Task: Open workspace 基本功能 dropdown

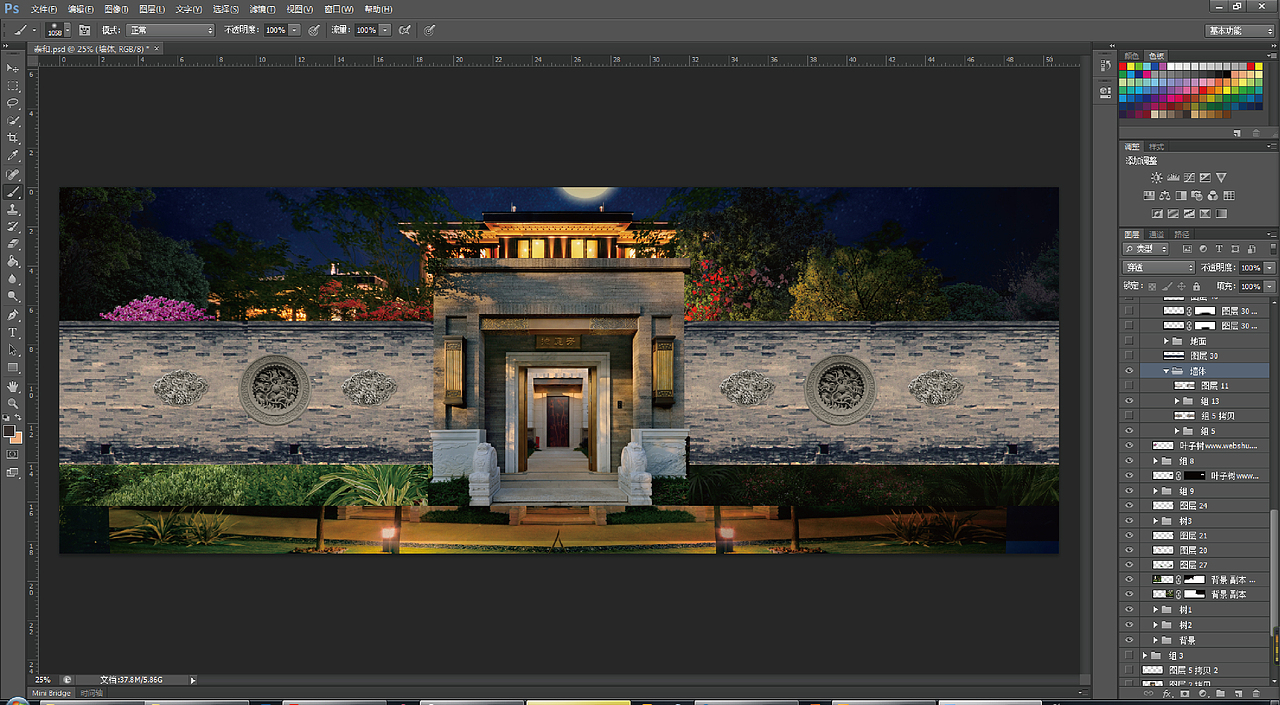Action: [1239, 30]
